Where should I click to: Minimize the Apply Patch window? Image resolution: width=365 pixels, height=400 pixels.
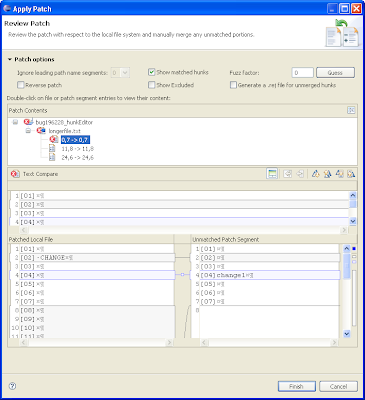[x=332, y=8]
